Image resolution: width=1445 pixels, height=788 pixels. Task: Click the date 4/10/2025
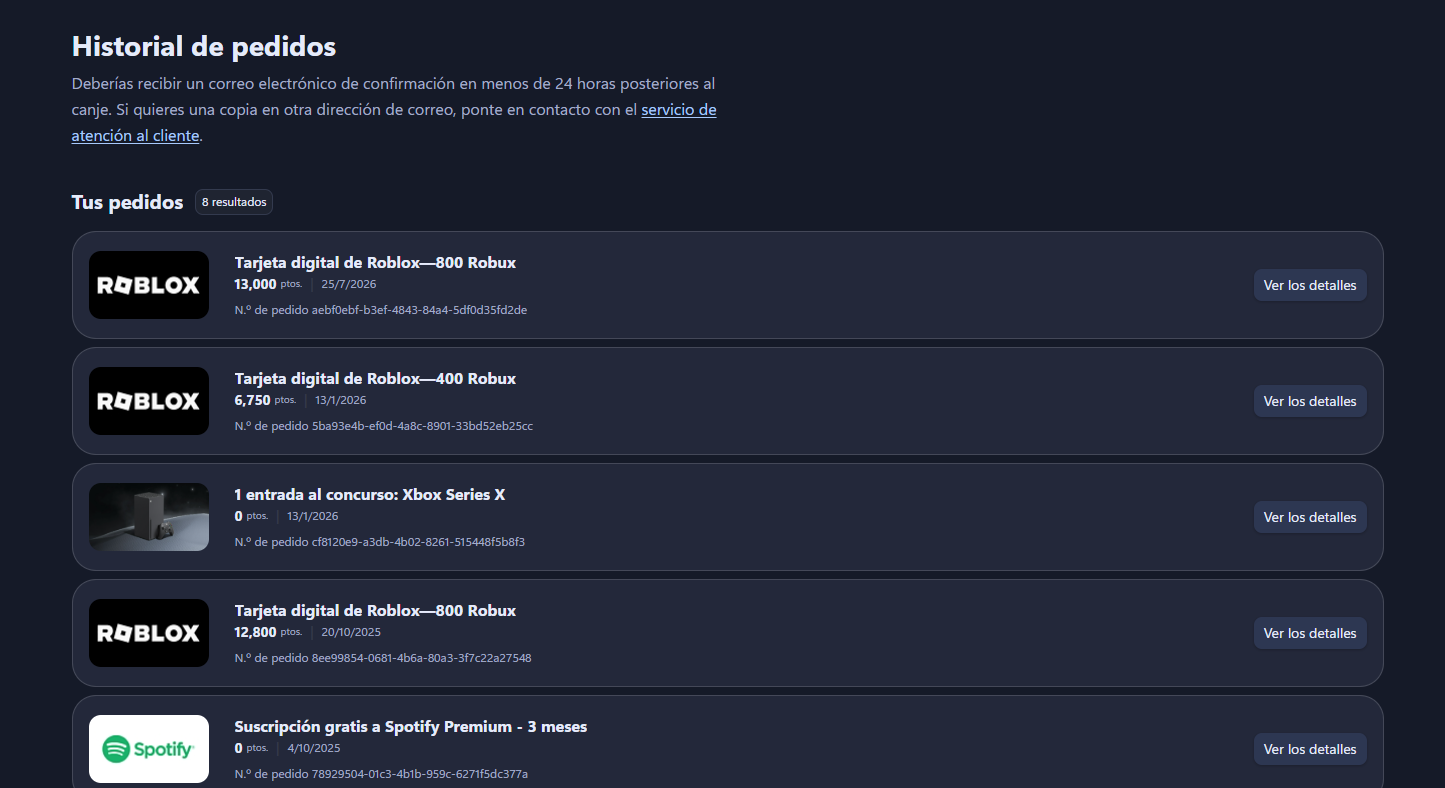[314, 748]
